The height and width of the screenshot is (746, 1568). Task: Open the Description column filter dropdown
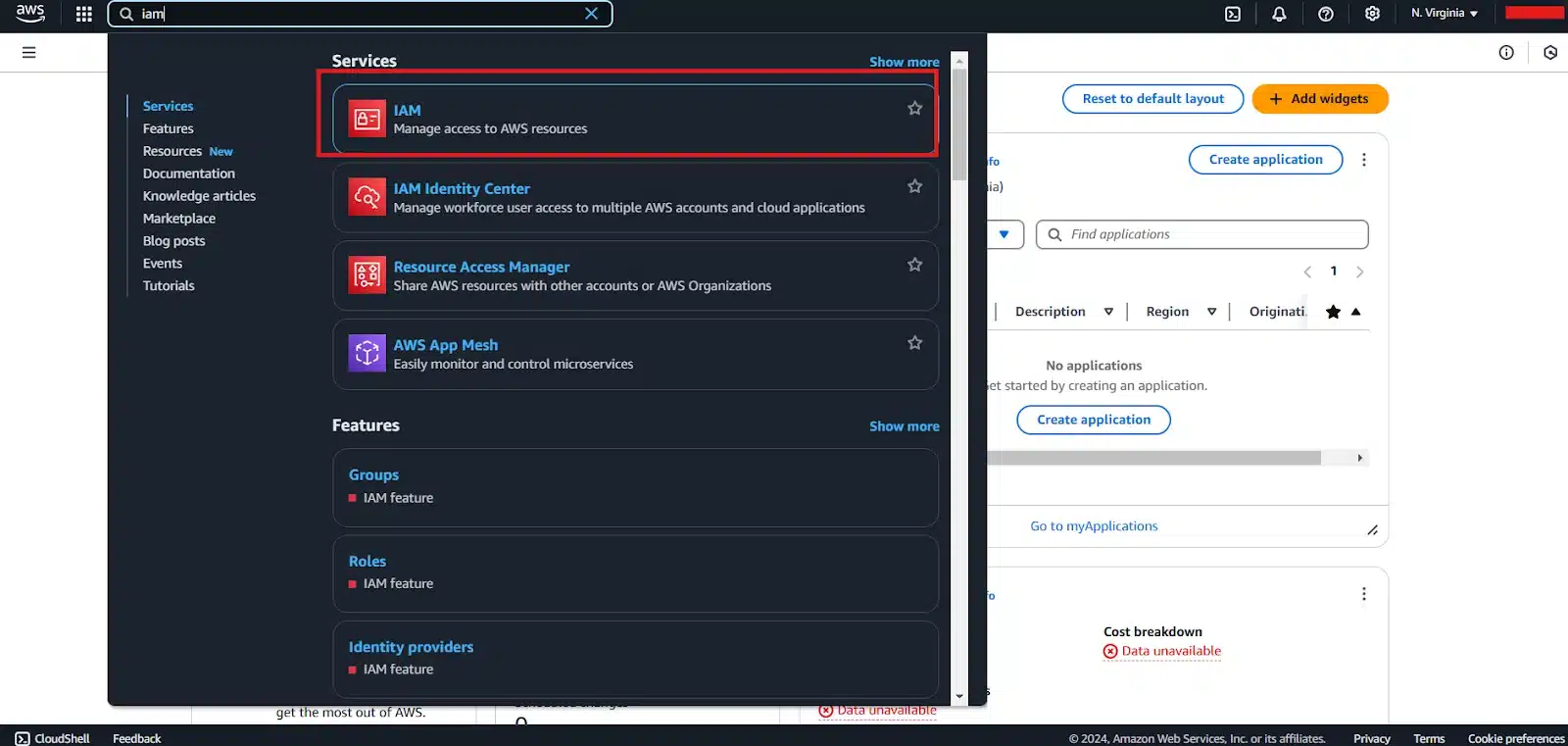1108,312
